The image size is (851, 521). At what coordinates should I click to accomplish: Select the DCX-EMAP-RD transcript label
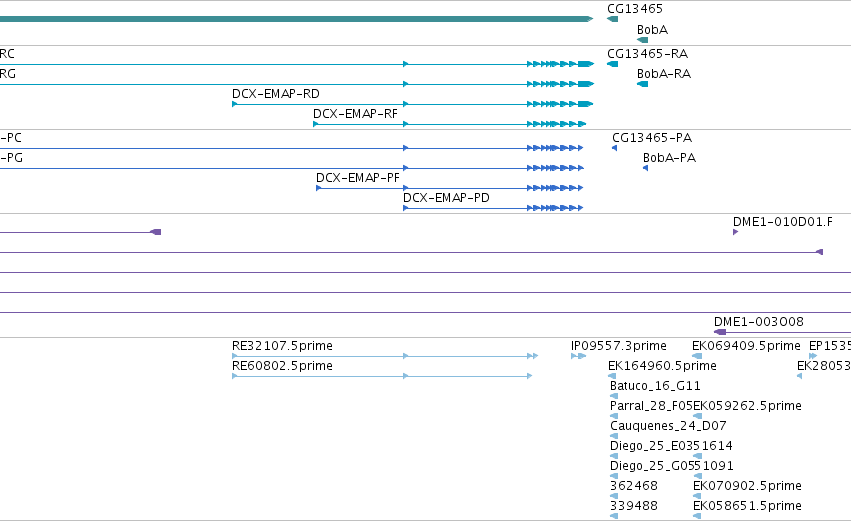click(275, 94)
